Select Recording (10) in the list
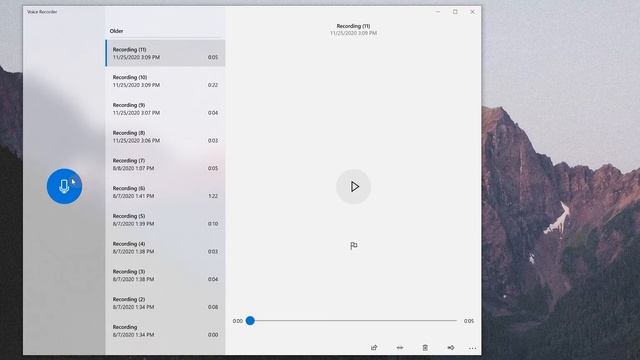The image size is (640, 360). [x=165, y=81]
